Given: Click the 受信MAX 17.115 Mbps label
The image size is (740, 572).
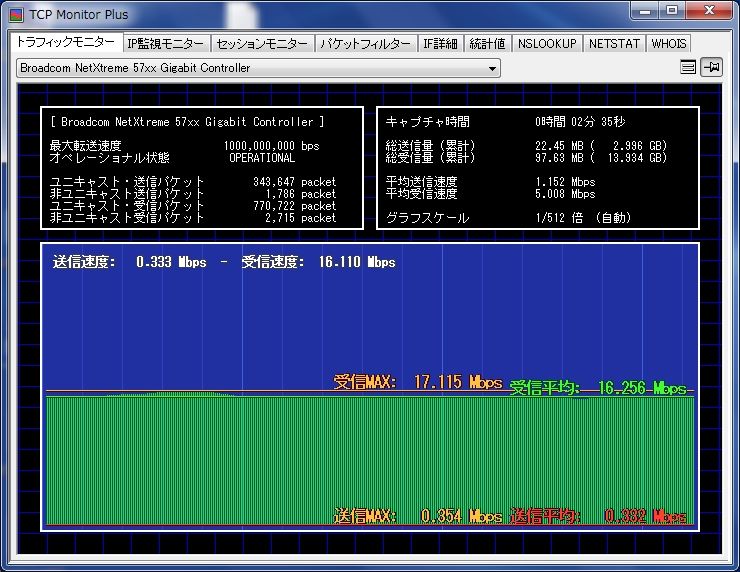Looking at the screenshot, I should click(x=418, y=381).
